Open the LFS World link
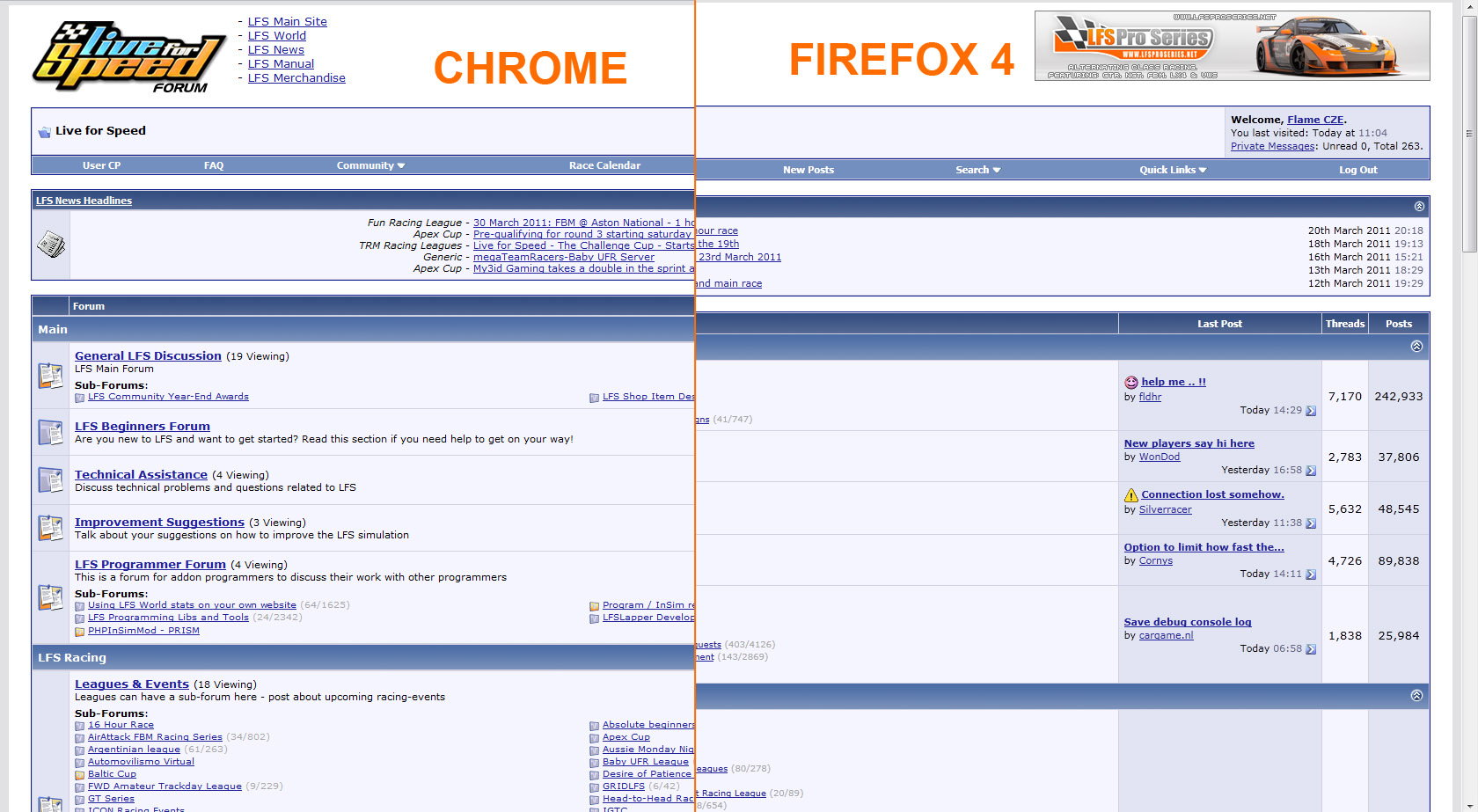 277,36
